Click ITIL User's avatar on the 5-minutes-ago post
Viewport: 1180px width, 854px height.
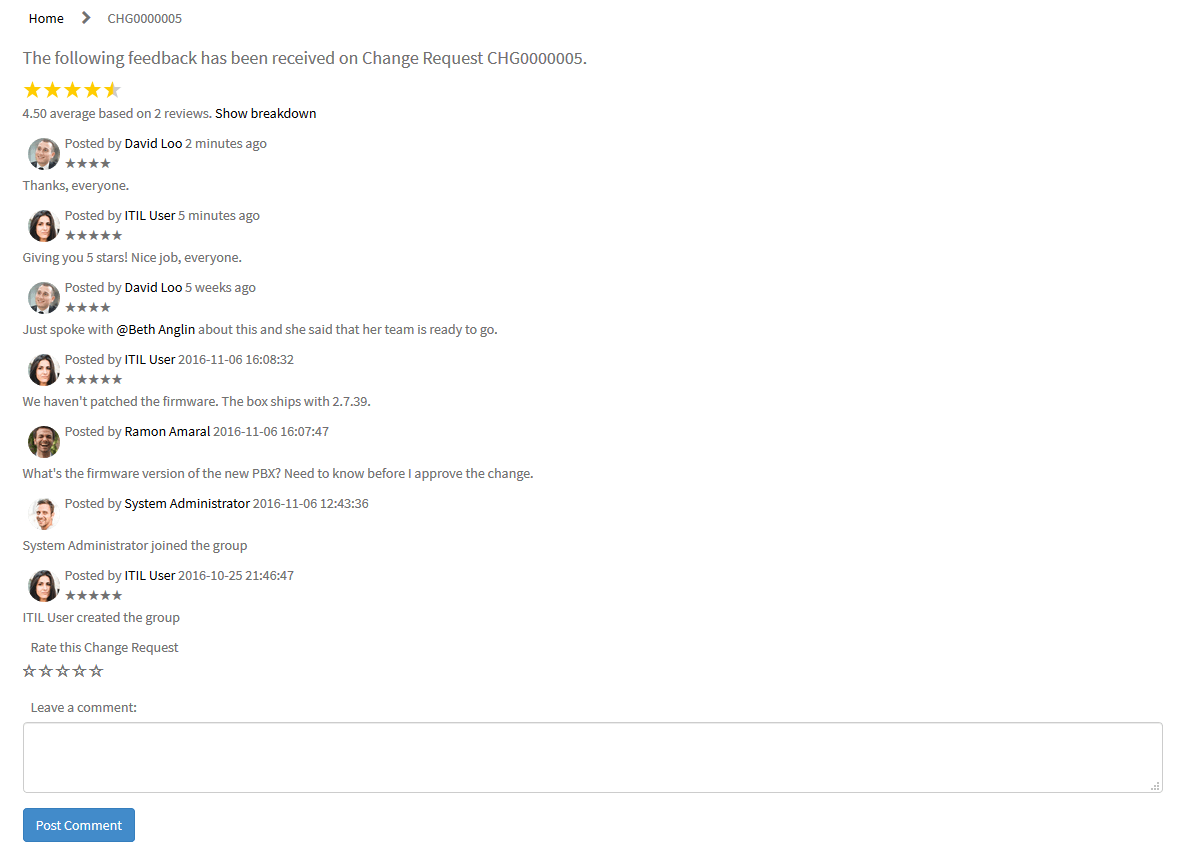click(x=44, y=226)
